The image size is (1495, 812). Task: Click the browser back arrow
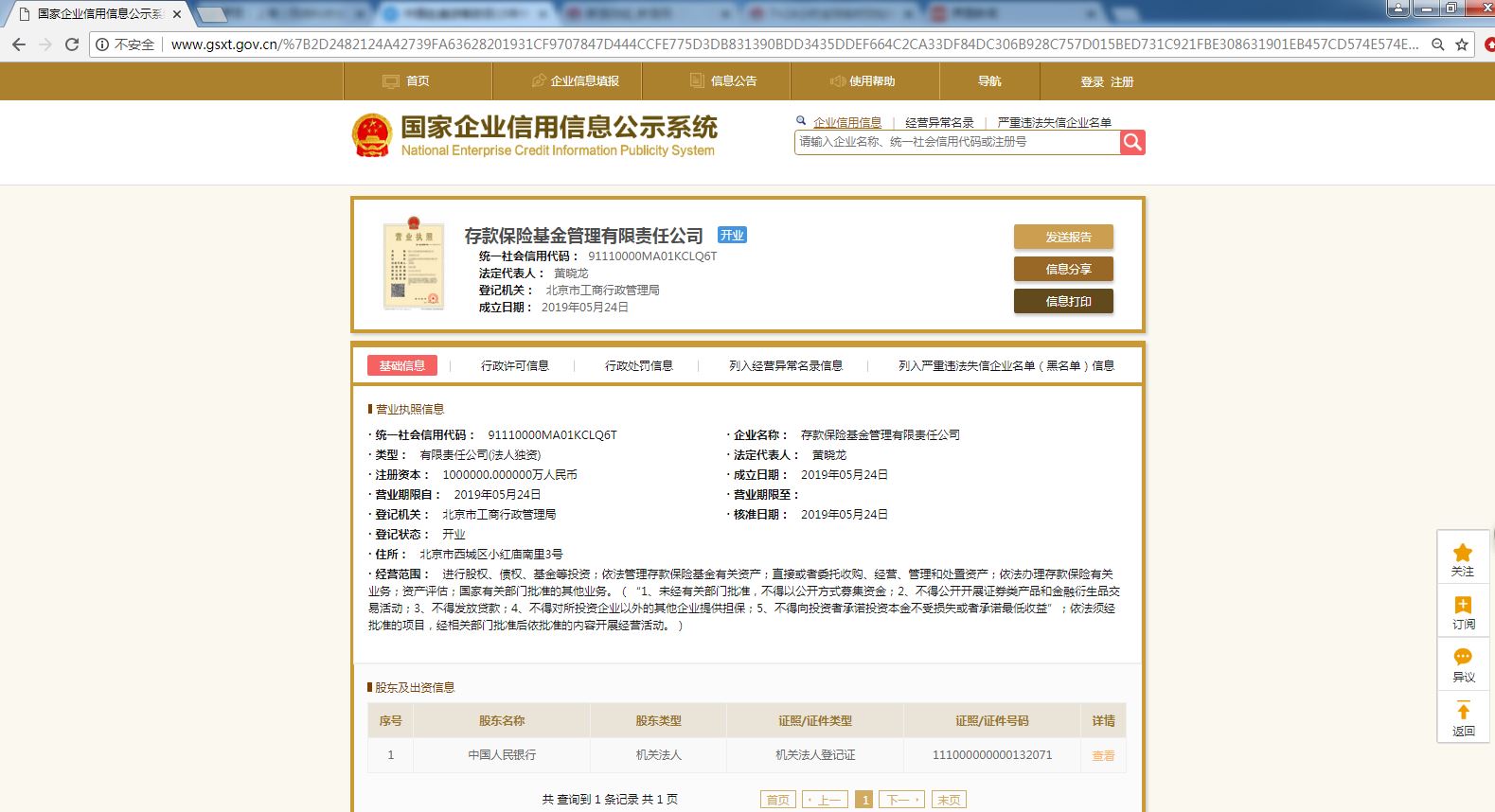point(19,44)
